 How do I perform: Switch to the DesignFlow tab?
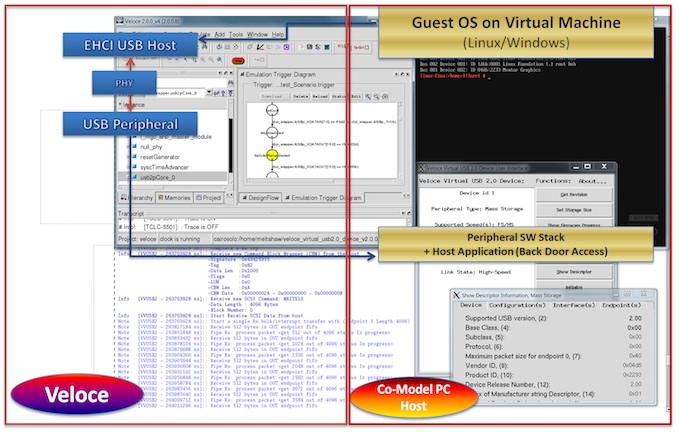coord(260,198)
